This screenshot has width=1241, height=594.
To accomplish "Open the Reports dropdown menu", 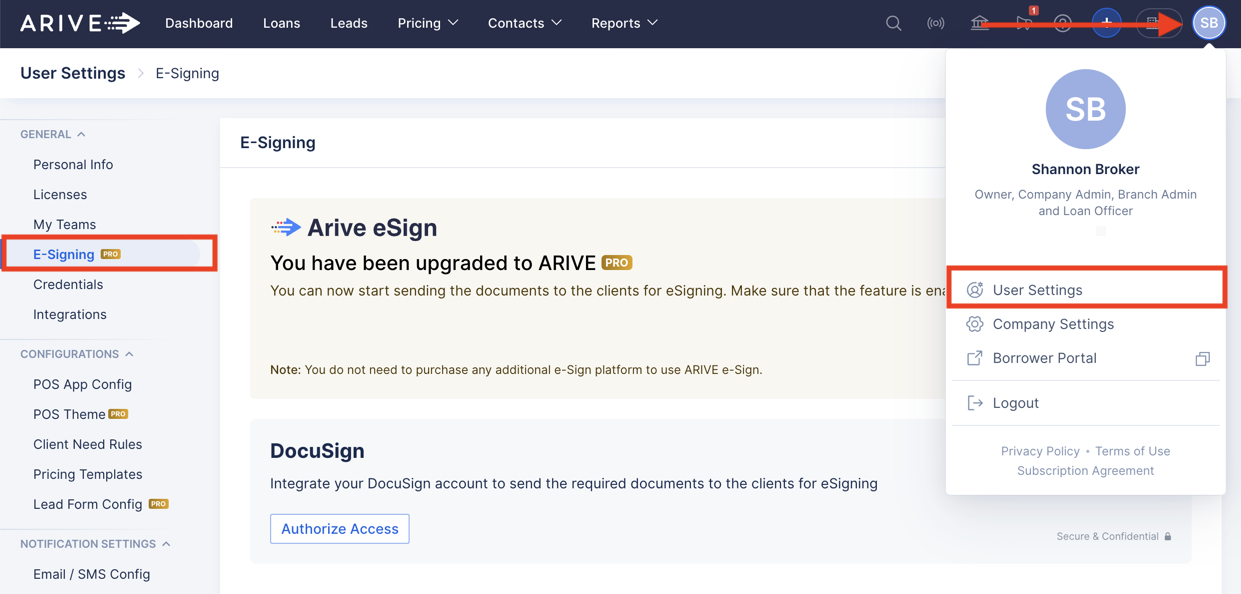I will 624,23.
